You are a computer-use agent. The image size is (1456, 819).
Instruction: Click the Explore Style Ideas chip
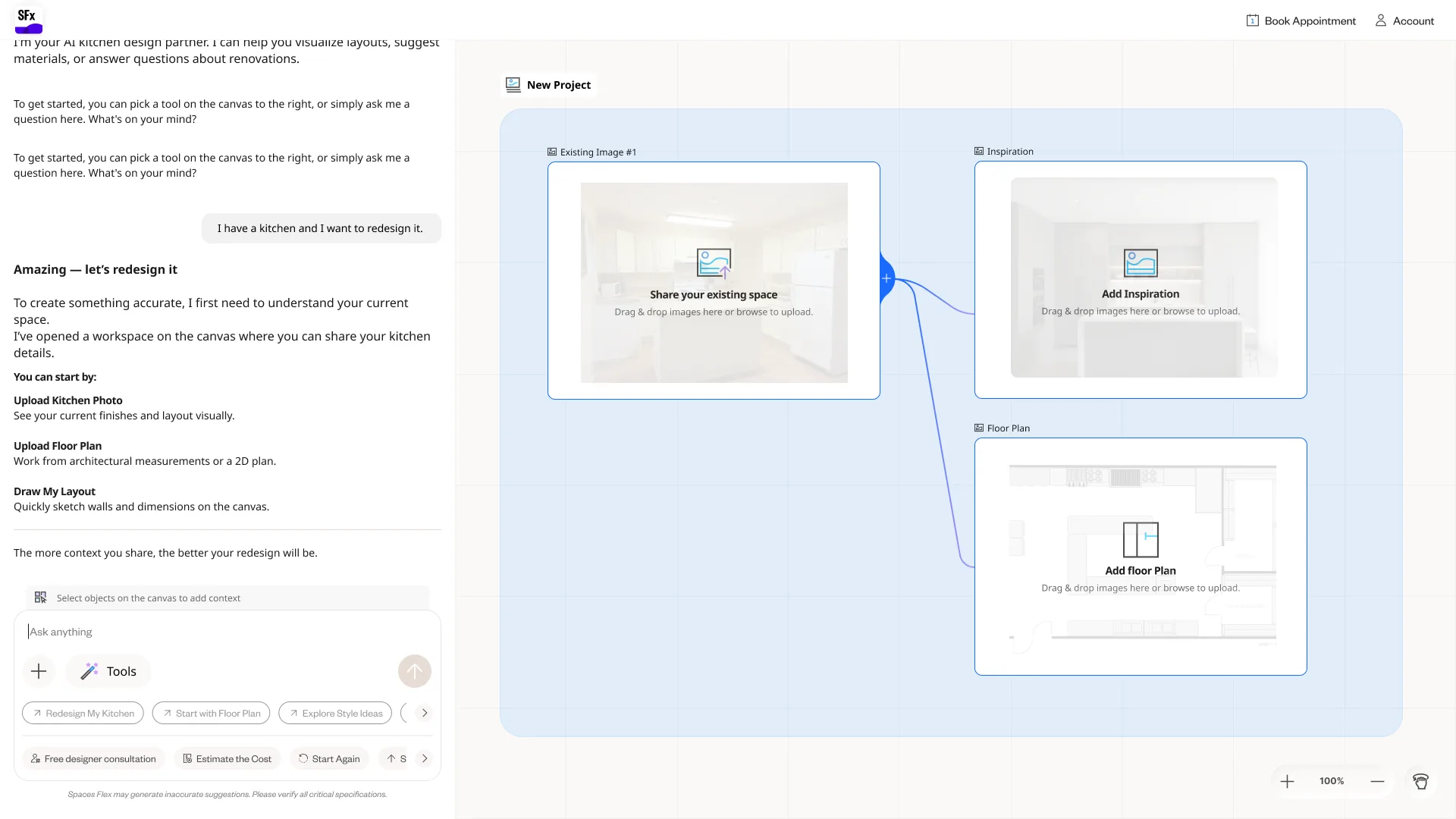pos(335,713)
